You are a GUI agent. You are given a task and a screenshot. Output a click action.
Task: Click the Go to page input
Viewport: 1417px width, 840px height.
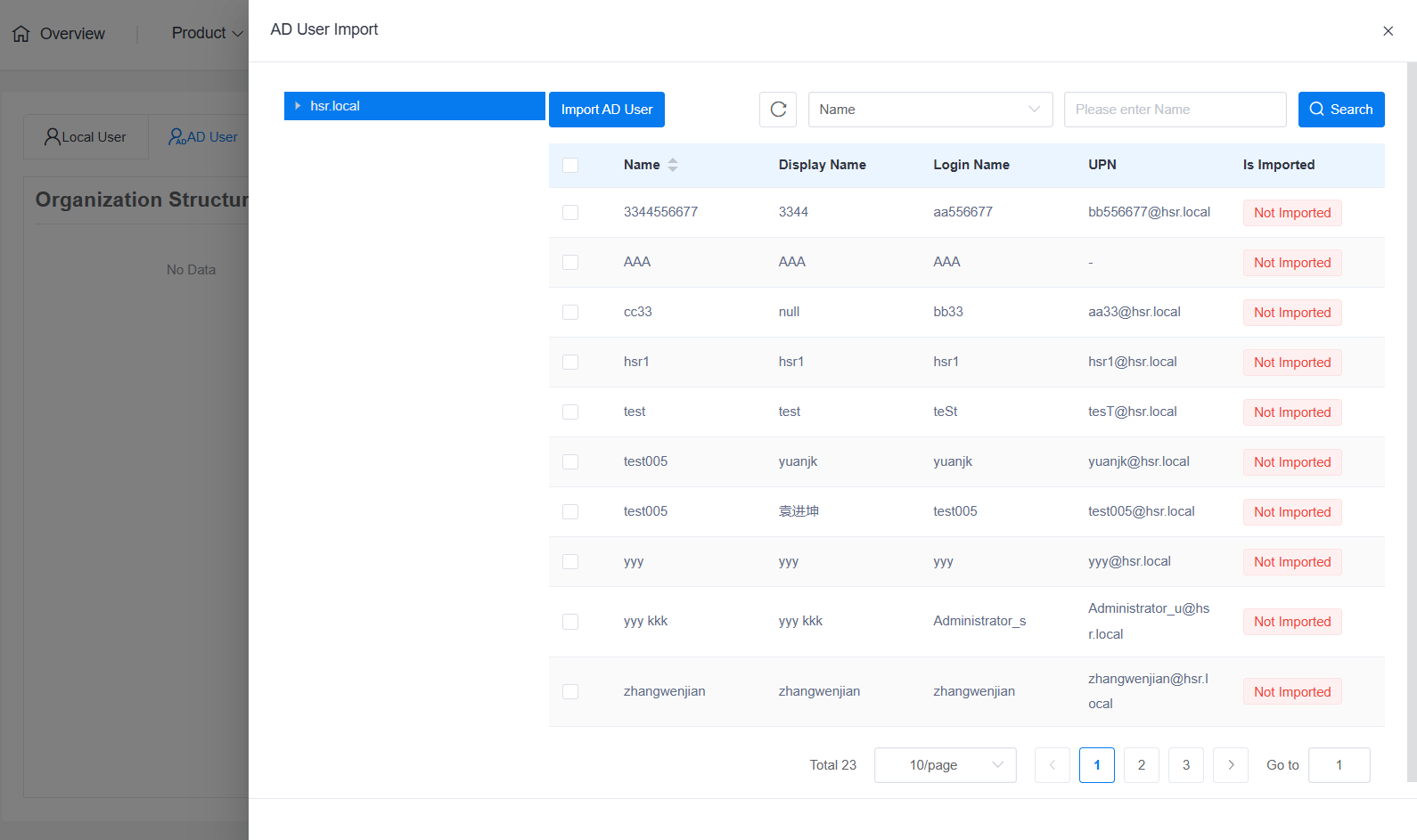pos(1338,765)
